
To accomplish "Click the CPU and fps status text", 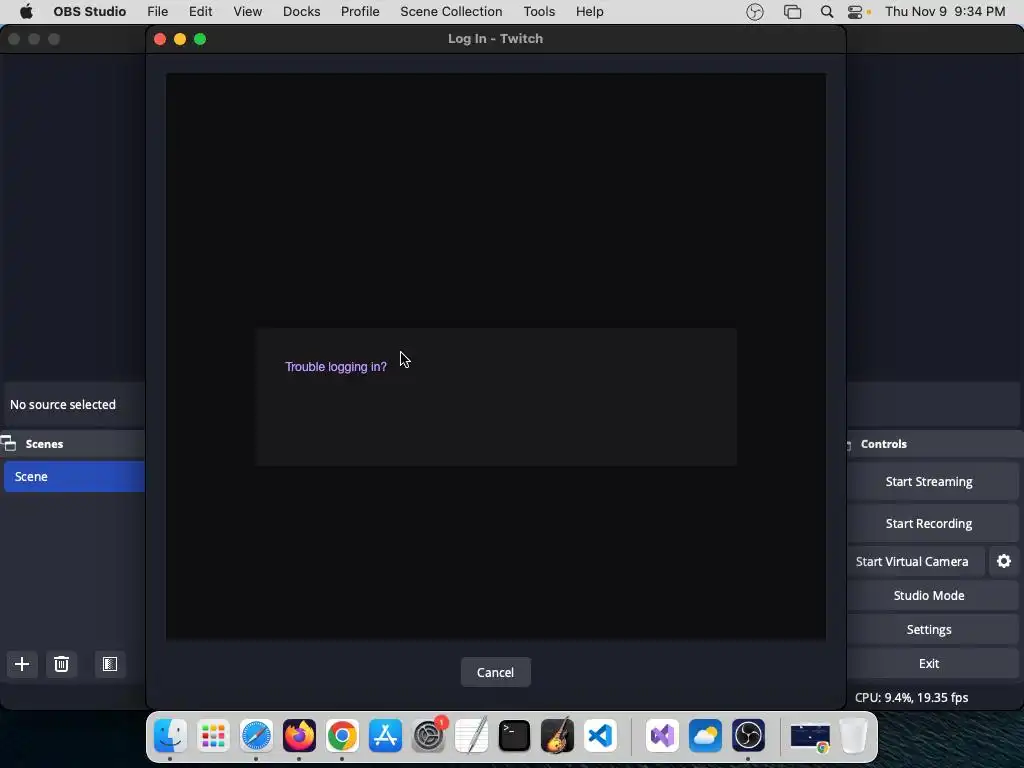I will coord(911,697).
